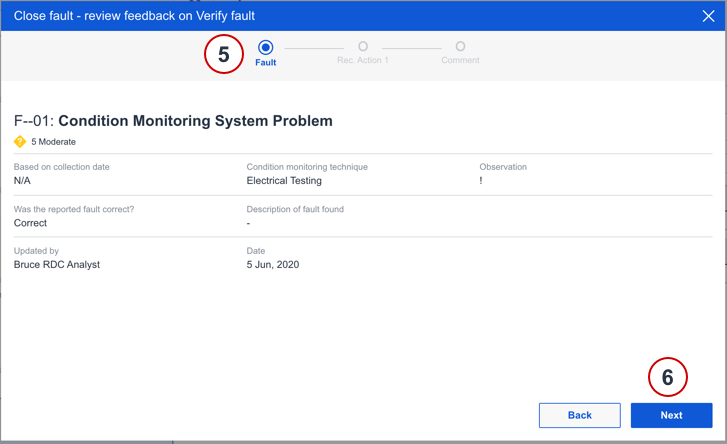Select the Fault step radio indicator
This screenshot has width=727, height=444.
pyautogui.click(x=266, y=47)
